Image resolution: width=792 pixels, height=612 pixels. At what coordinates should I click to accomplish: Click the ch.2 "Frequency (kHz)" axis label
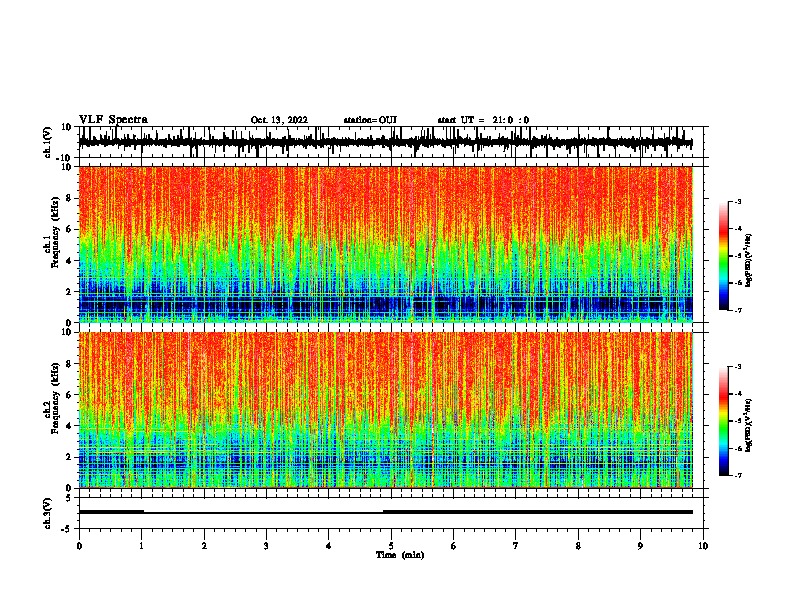pos(55,398)
